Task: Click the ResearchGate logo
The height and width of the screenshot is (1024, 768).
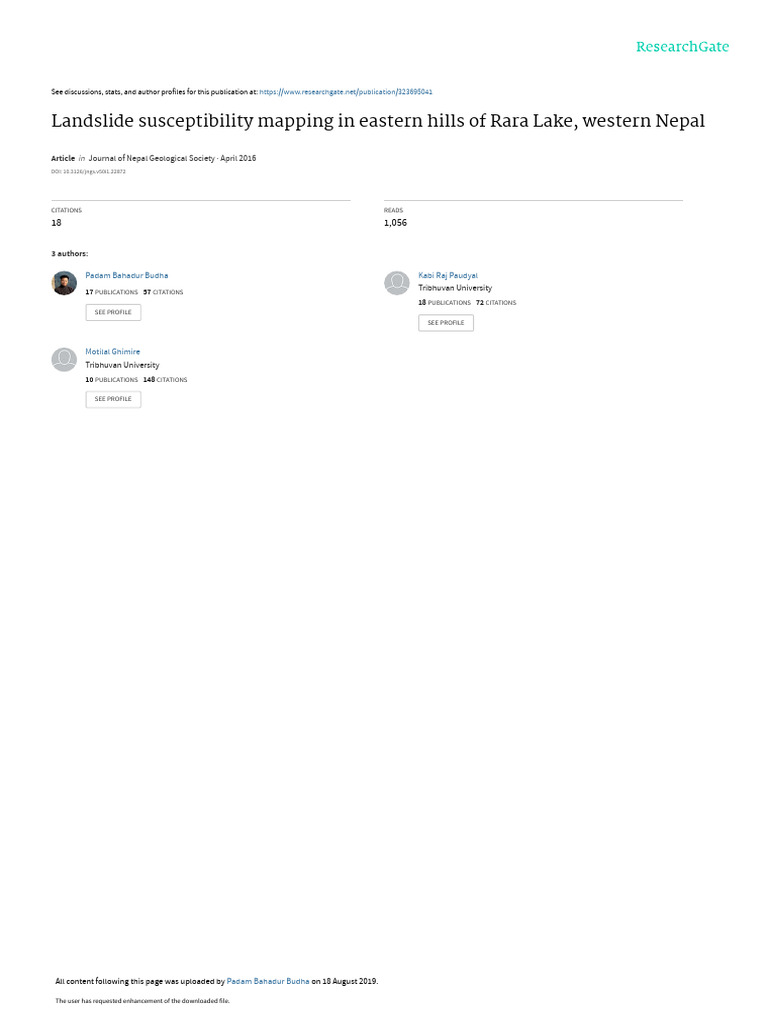Action: click(682, 47)
